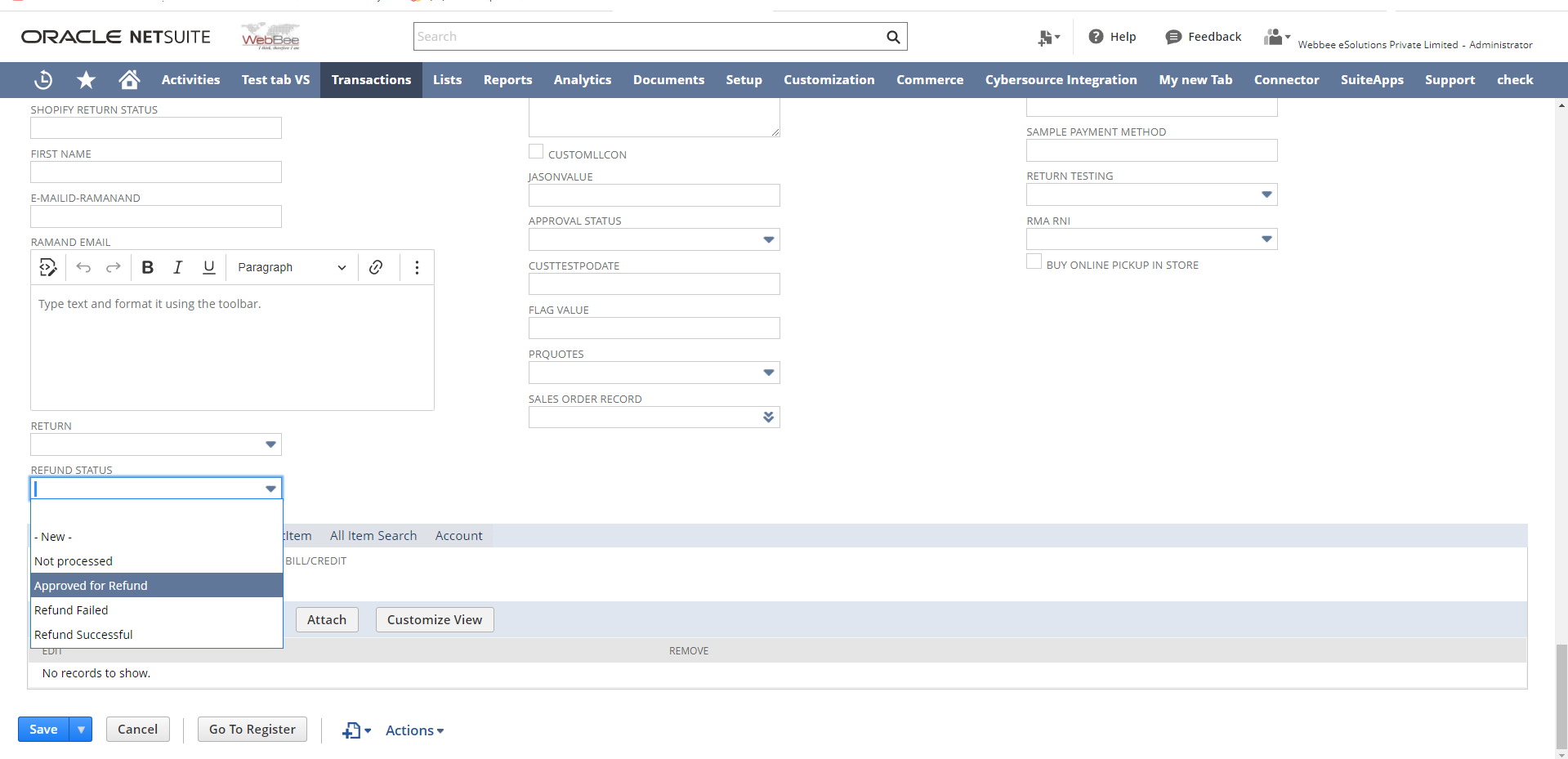Go to the Home icon

click(129, 80)
